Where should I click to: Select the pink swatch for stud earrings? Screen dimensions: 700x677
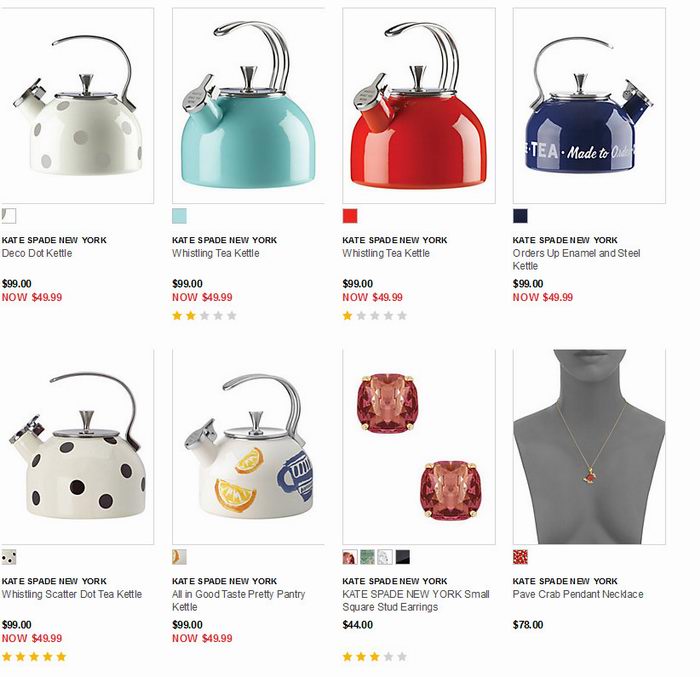tap(350, 557)
